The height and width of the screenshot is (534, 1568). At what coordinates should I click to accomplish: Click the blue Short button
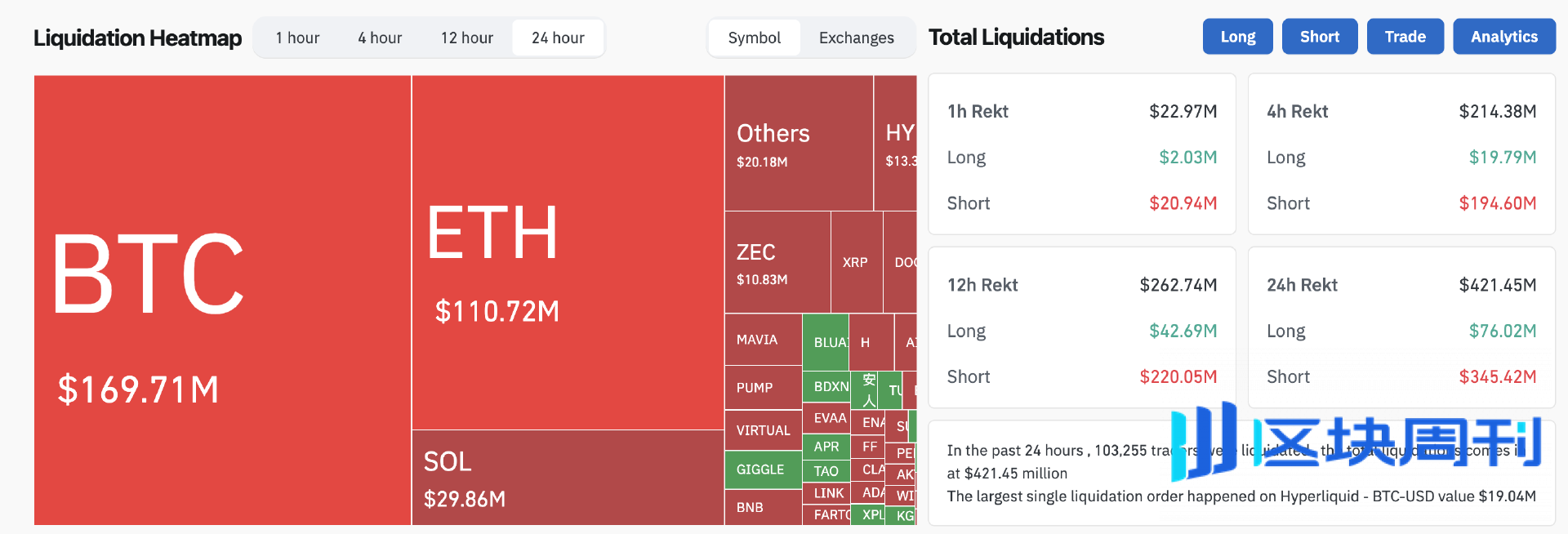[1319, 37]
